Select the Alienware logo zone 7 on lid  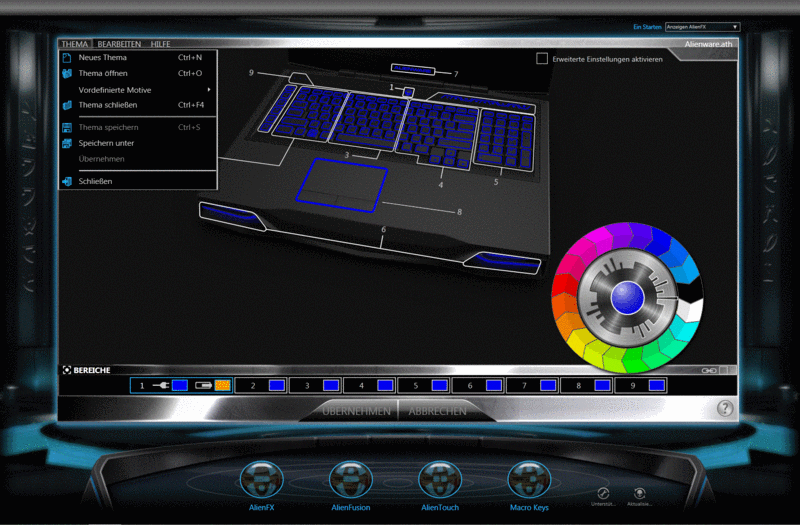413,69
